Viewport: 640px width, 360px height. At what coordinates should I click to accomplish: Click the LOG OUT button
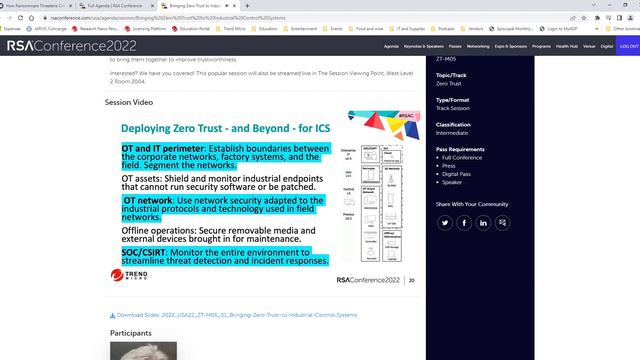pos(628,46)
